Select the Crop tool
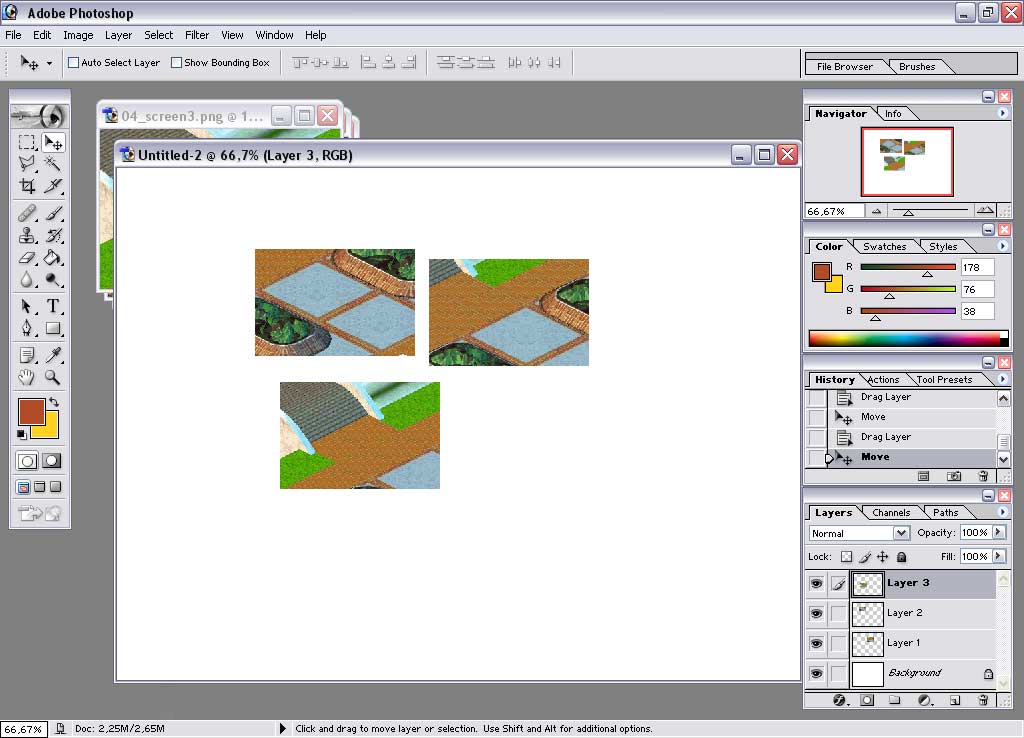 click(27, 186)
